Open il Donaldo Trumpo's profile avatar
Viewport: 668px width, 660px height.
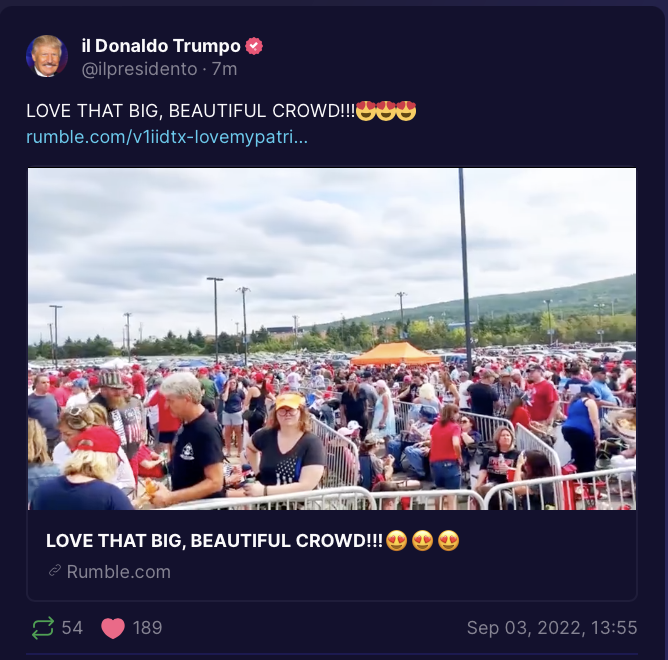coord(47,56)
